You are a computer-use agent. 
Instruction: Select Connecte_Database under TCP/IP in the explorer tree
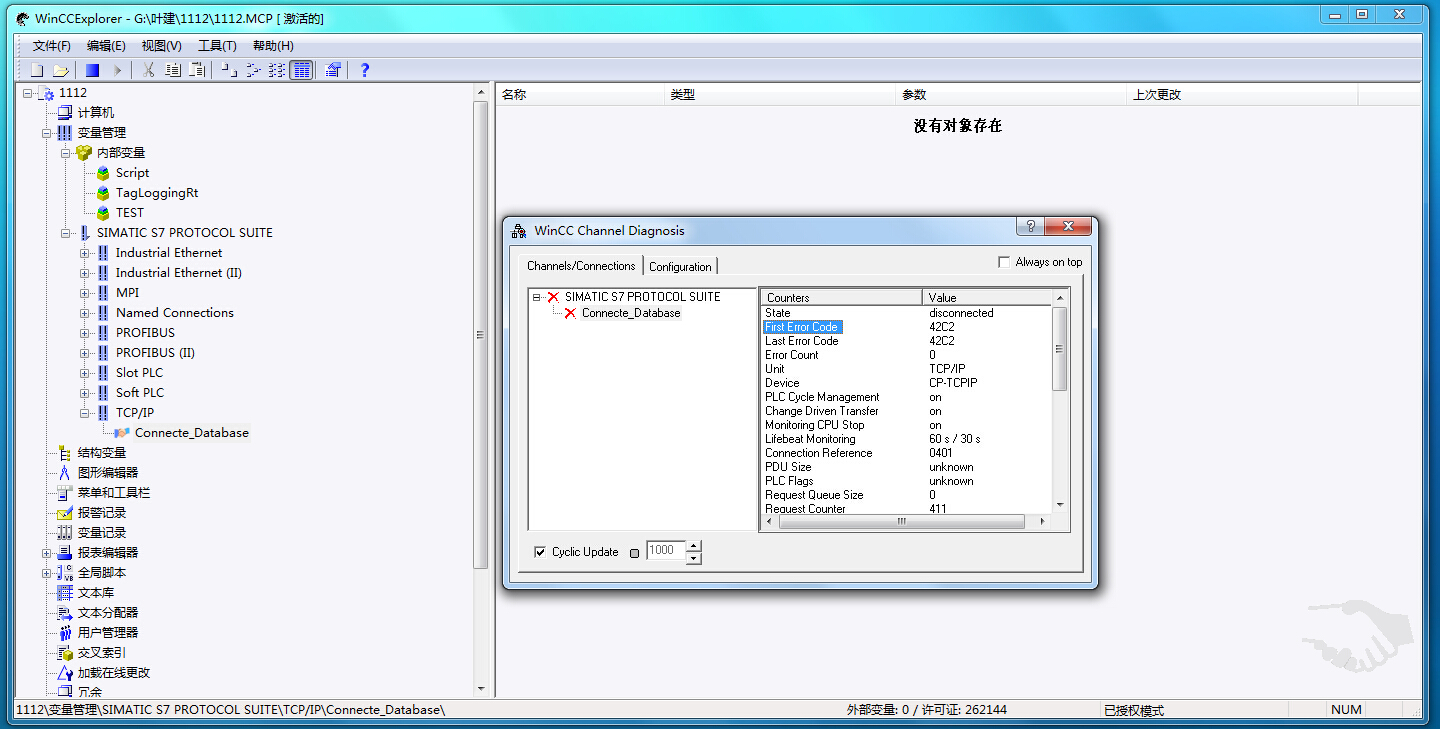192,433
